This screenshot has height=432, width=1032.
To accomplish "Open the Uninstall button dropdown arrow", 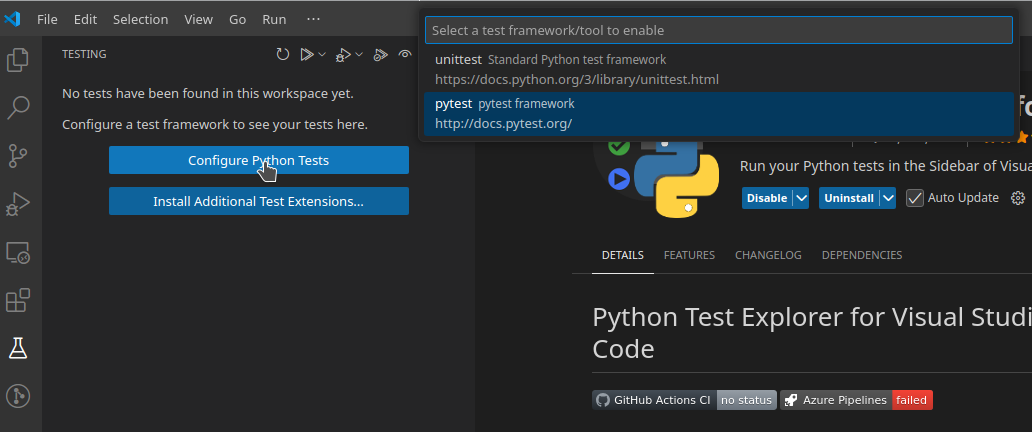I will click(x=888, y=198).
